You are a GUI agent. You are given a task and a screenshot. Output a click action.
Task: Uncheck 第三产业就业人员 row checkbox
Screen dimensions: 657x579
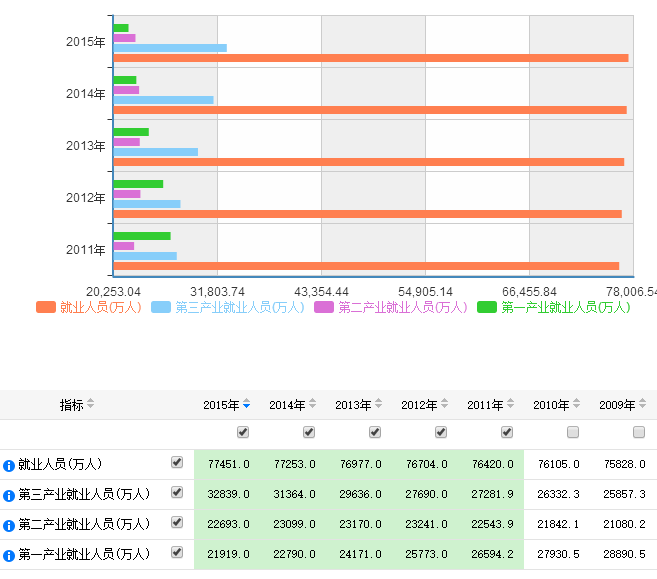tap(177, 492)
